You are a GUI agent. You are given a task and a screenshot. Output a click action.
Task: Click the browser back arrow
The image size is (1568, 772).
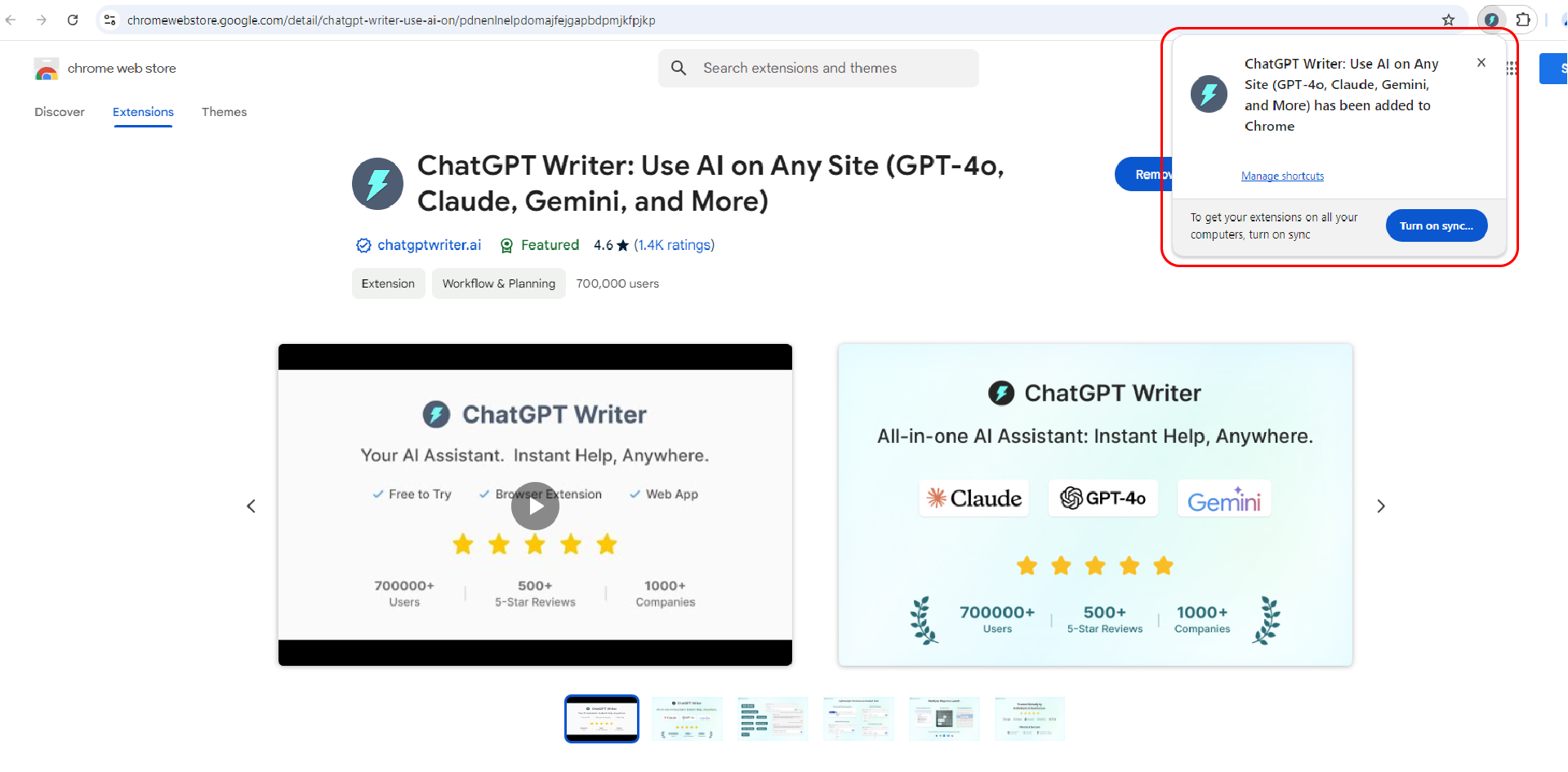coord(11,20)
